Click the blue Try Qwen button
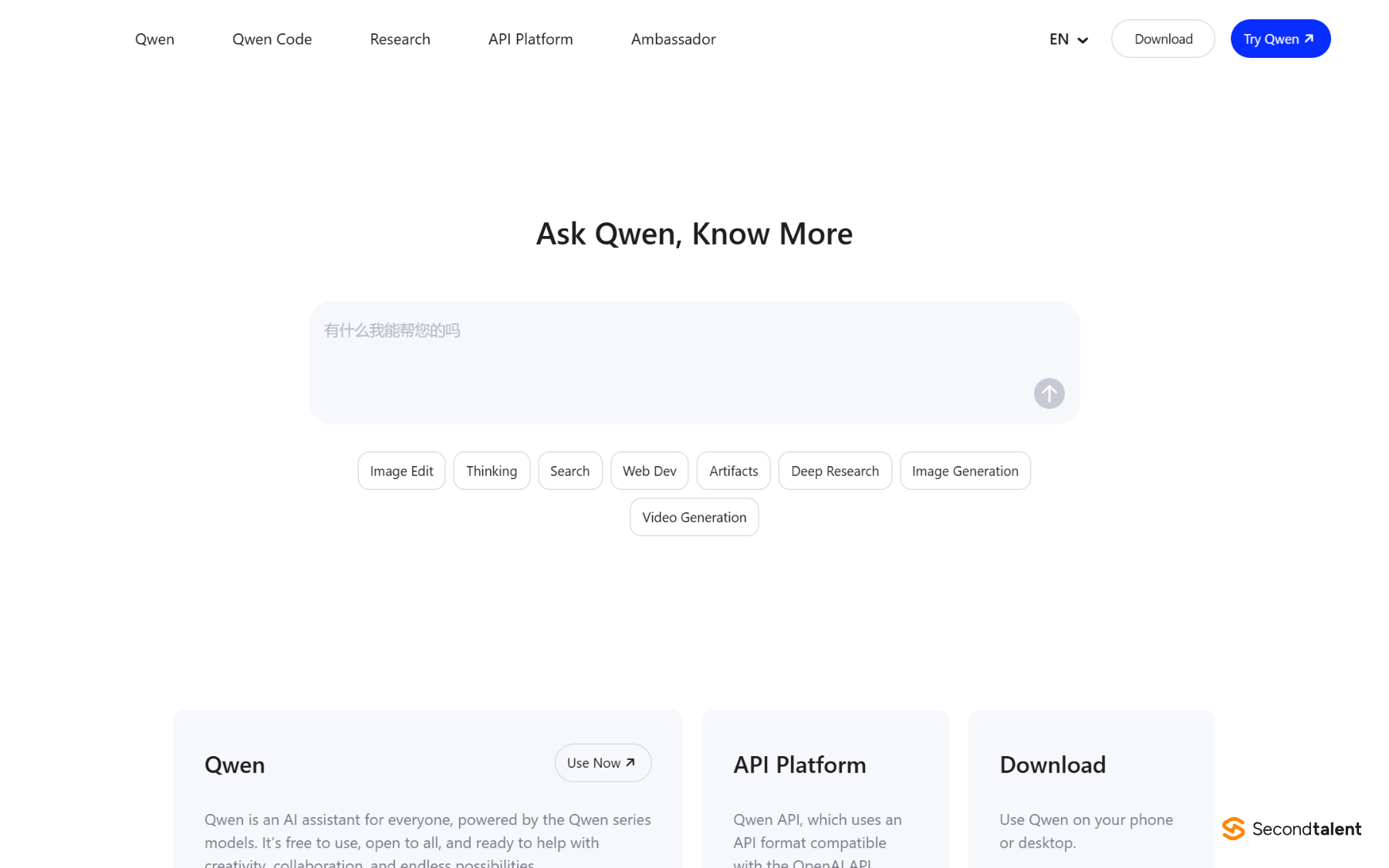 (1280, 39)
